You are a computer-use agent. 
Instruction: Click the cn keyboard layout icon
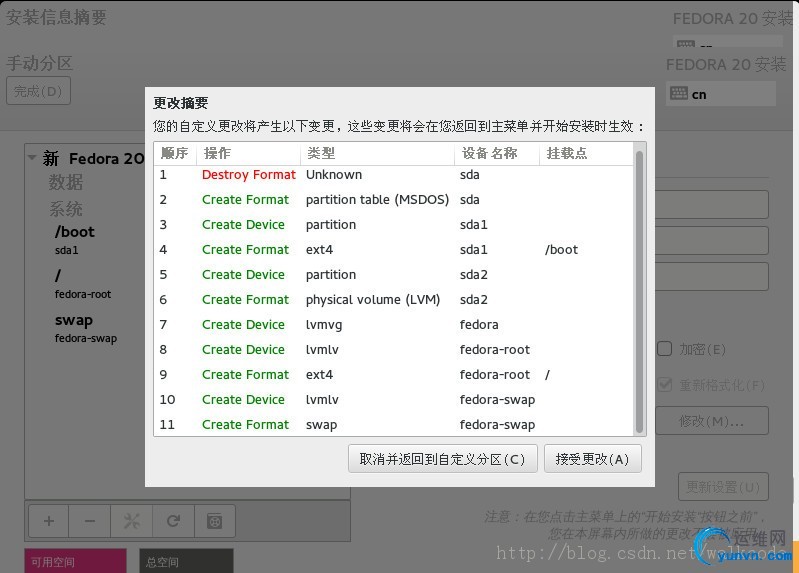click(x=679, y=94)
